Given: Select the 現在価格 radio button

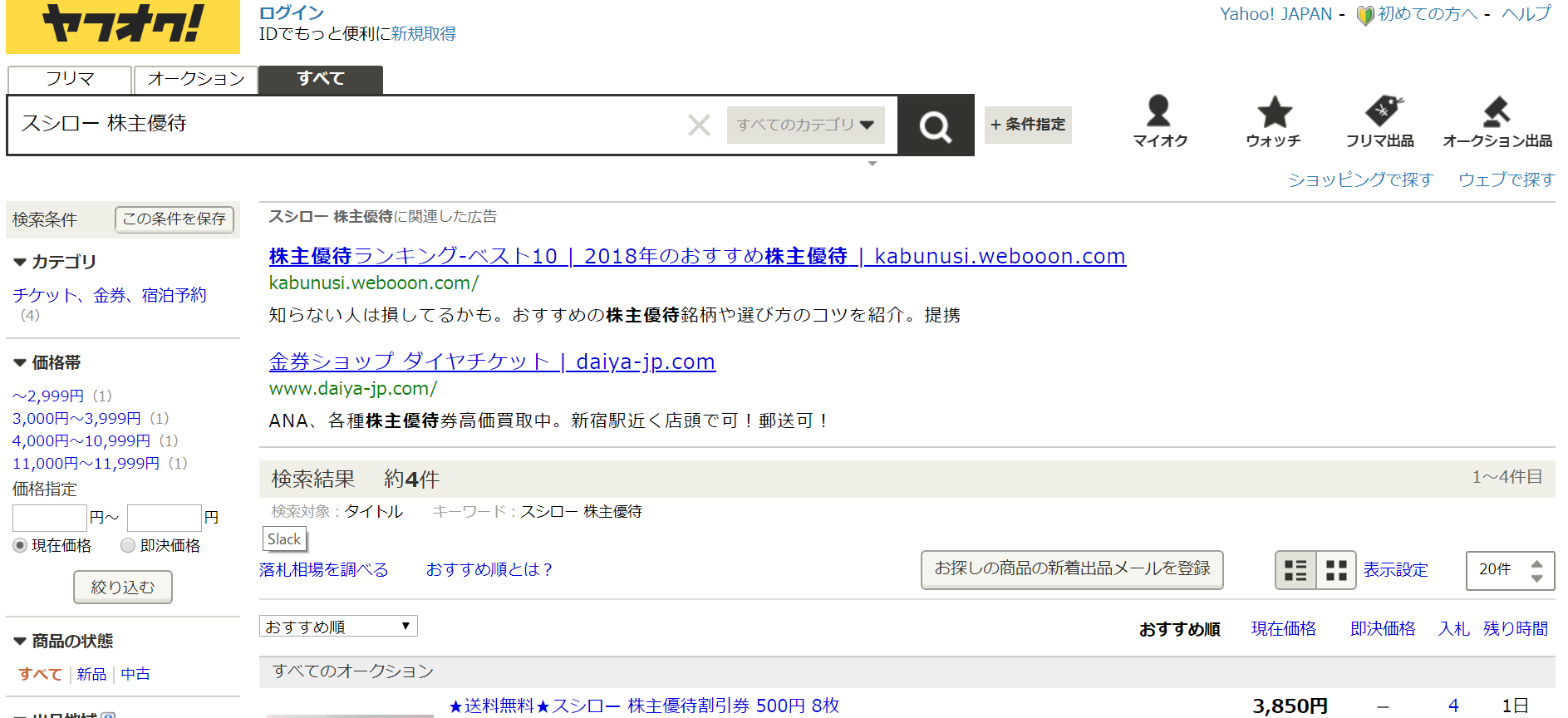Looking at the screenshot, I should coord(20,545).
